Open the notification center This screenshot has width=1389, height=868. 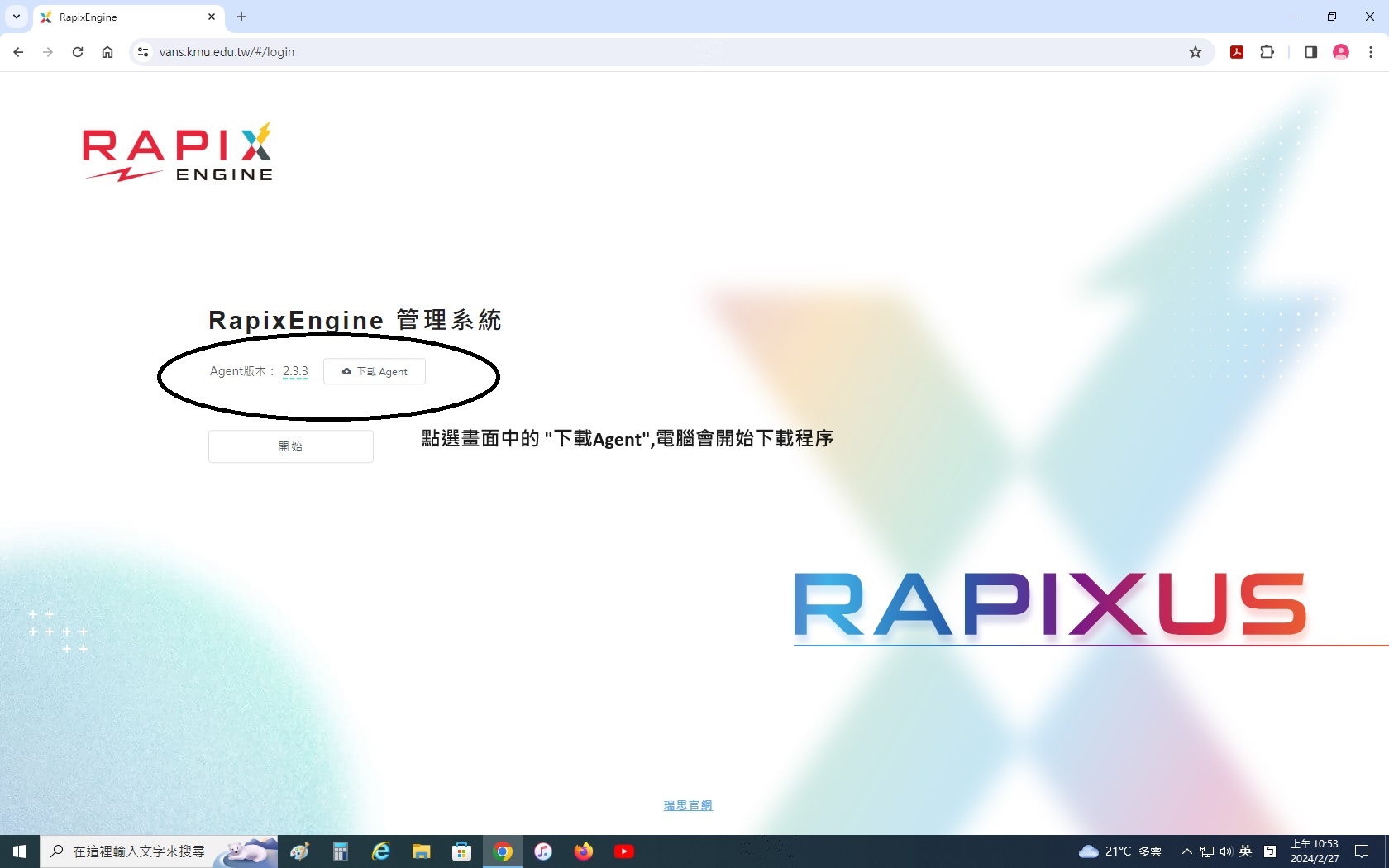click(1363, 851)
